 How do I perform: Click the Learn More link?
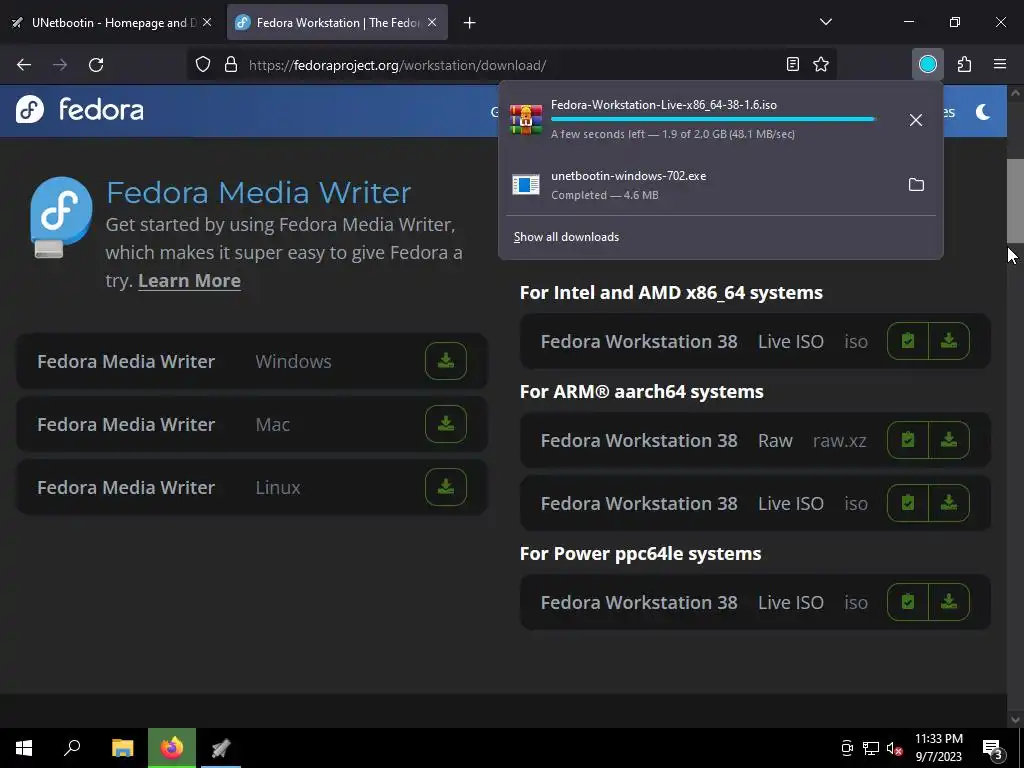click(x=189, y=280)
